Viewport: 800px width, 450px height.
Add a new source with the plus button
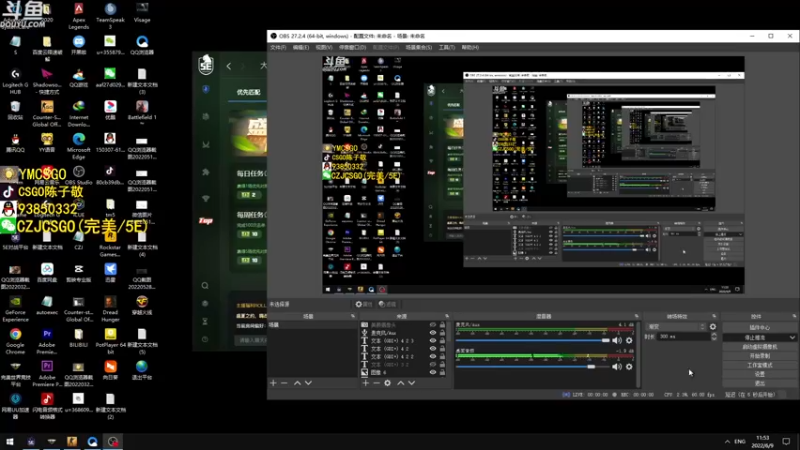coord(365,383)
